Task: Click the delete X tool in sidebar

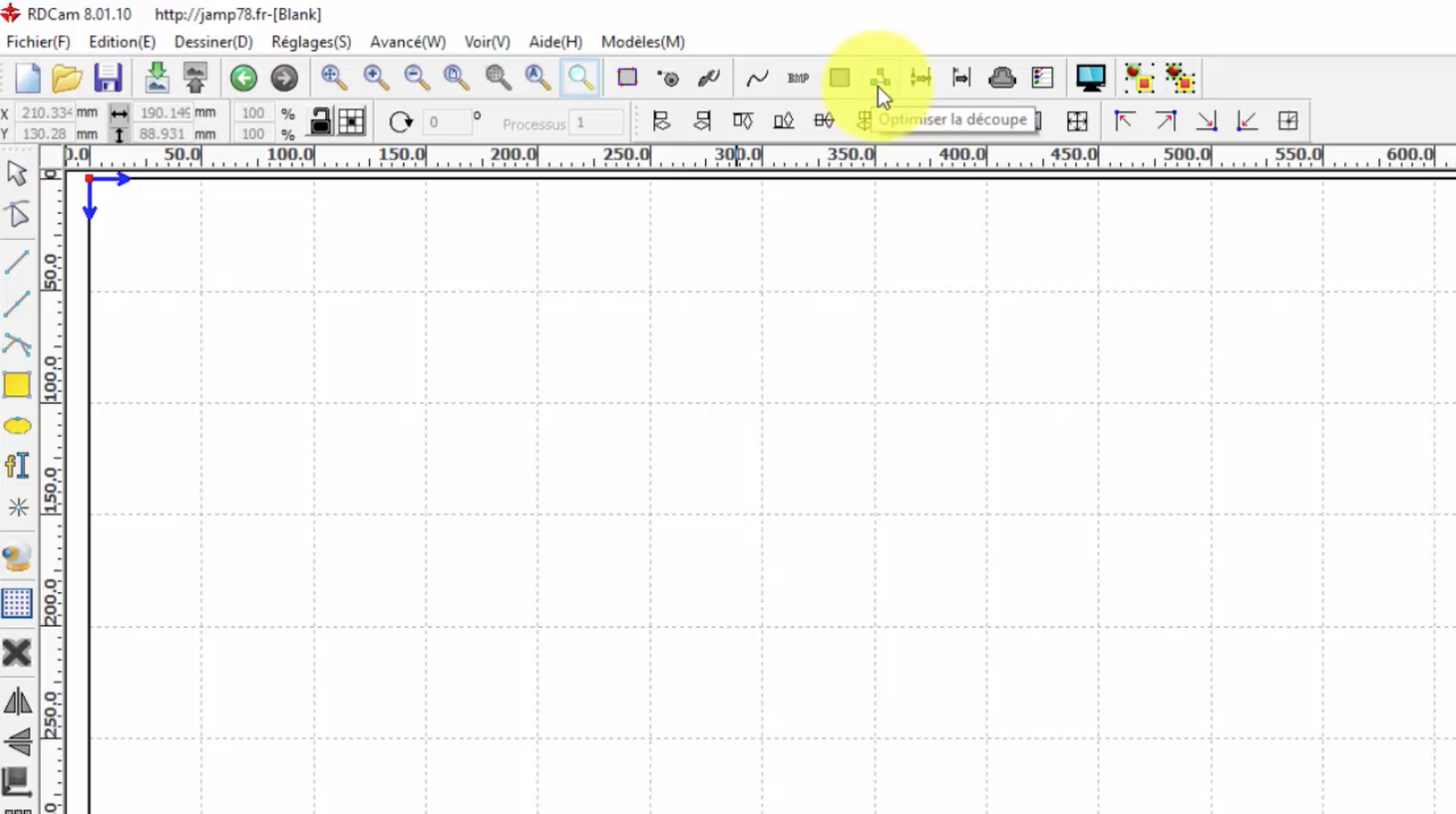Action: coord(17,653)
